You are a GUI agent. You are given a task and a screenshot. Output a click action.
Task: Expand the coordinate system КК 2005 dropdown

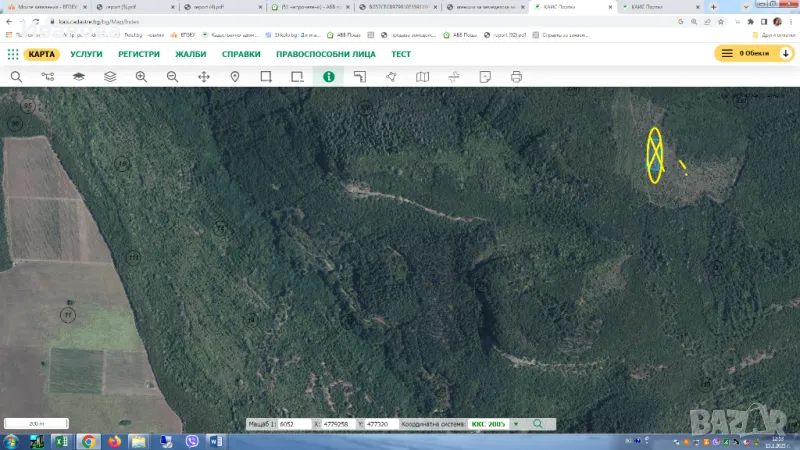[516, 424]
